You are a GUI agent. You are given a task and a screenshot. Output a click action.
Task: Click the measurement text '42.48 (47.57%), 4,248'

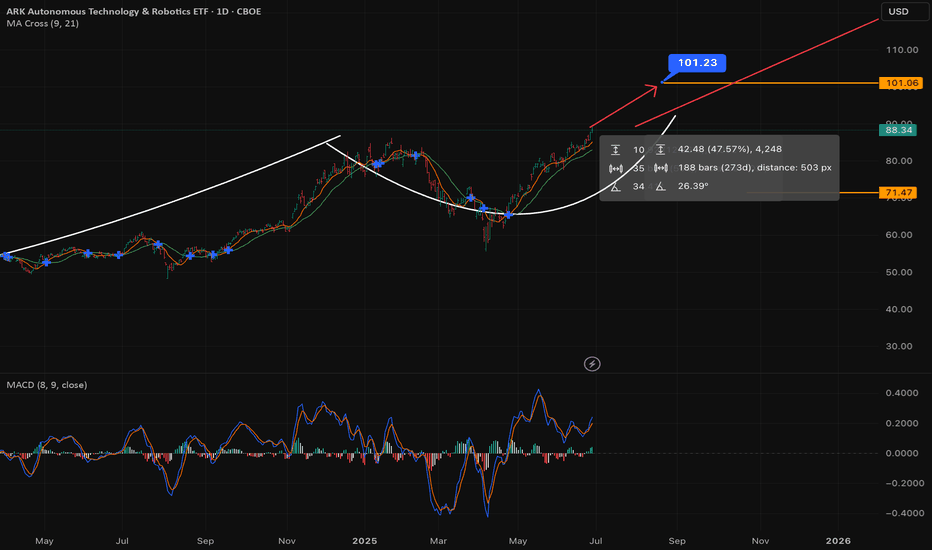[730, 149]
